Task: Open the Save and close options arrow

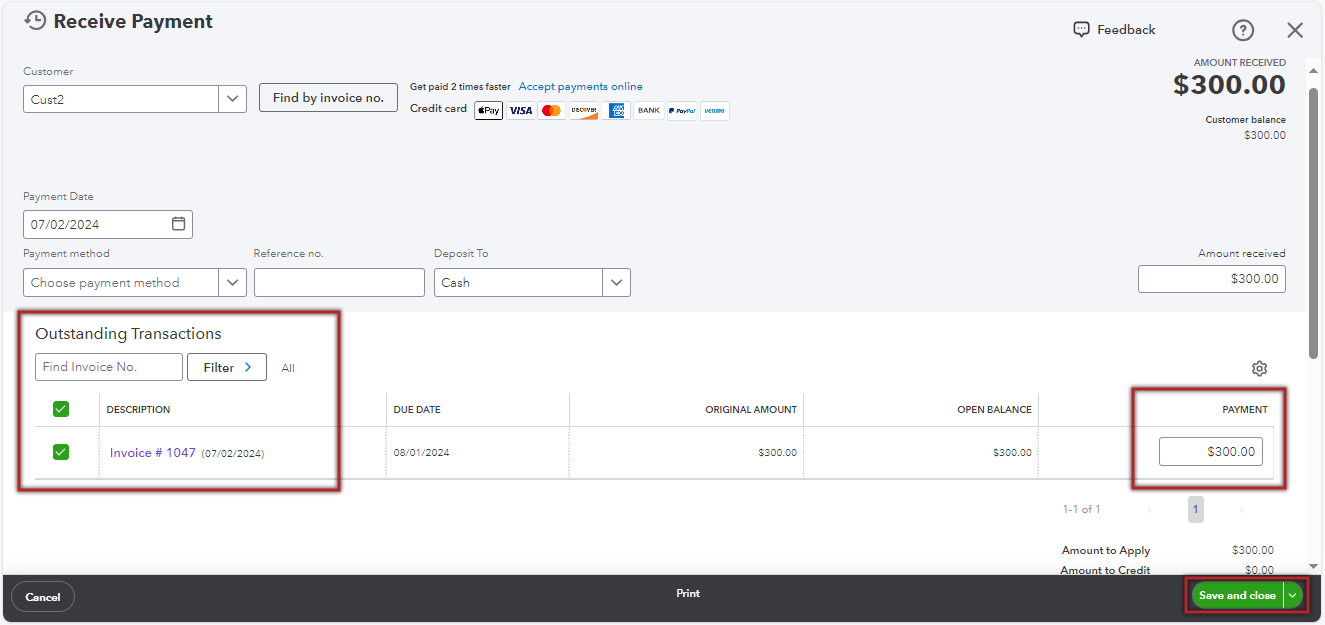Action: [1293, 595]
